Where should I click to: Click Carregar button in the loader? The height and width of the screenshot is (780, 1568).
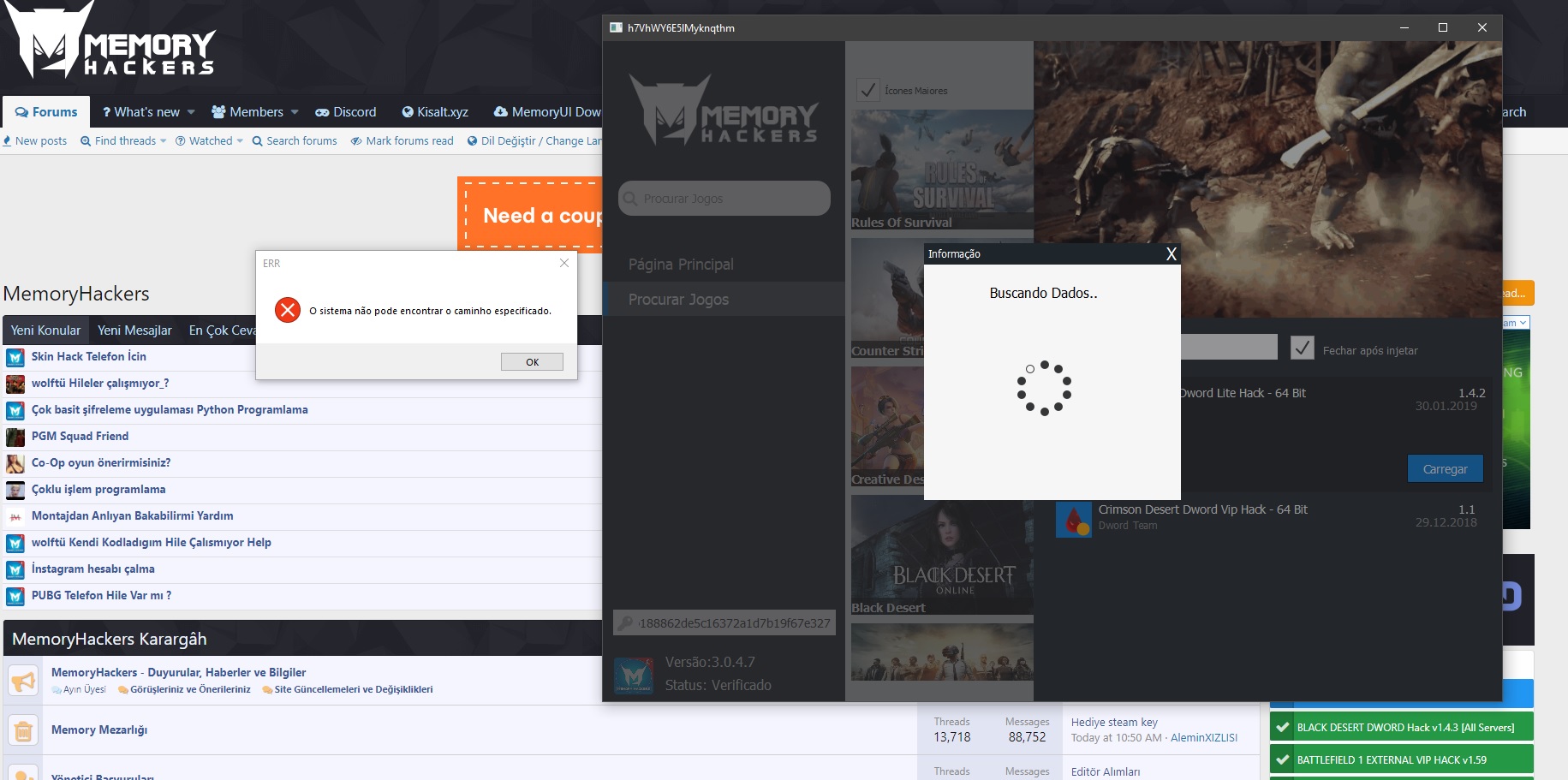click(1445, 468)
